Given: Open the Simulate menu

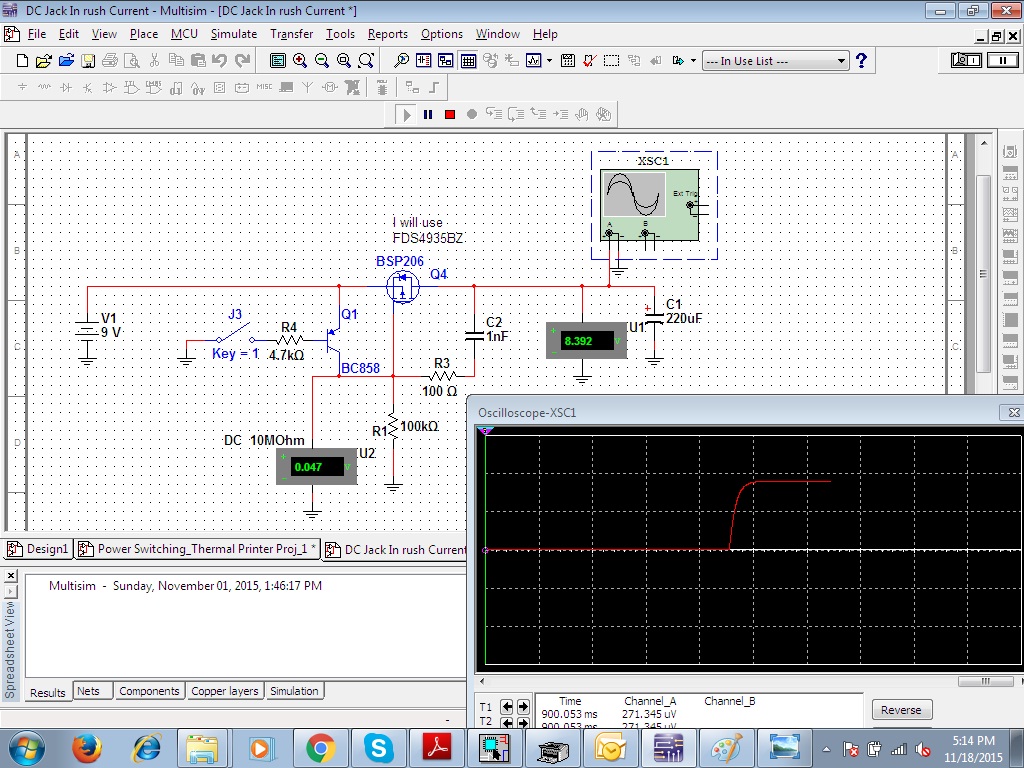Looking at the screenshot, I should (x=233, y=34).
